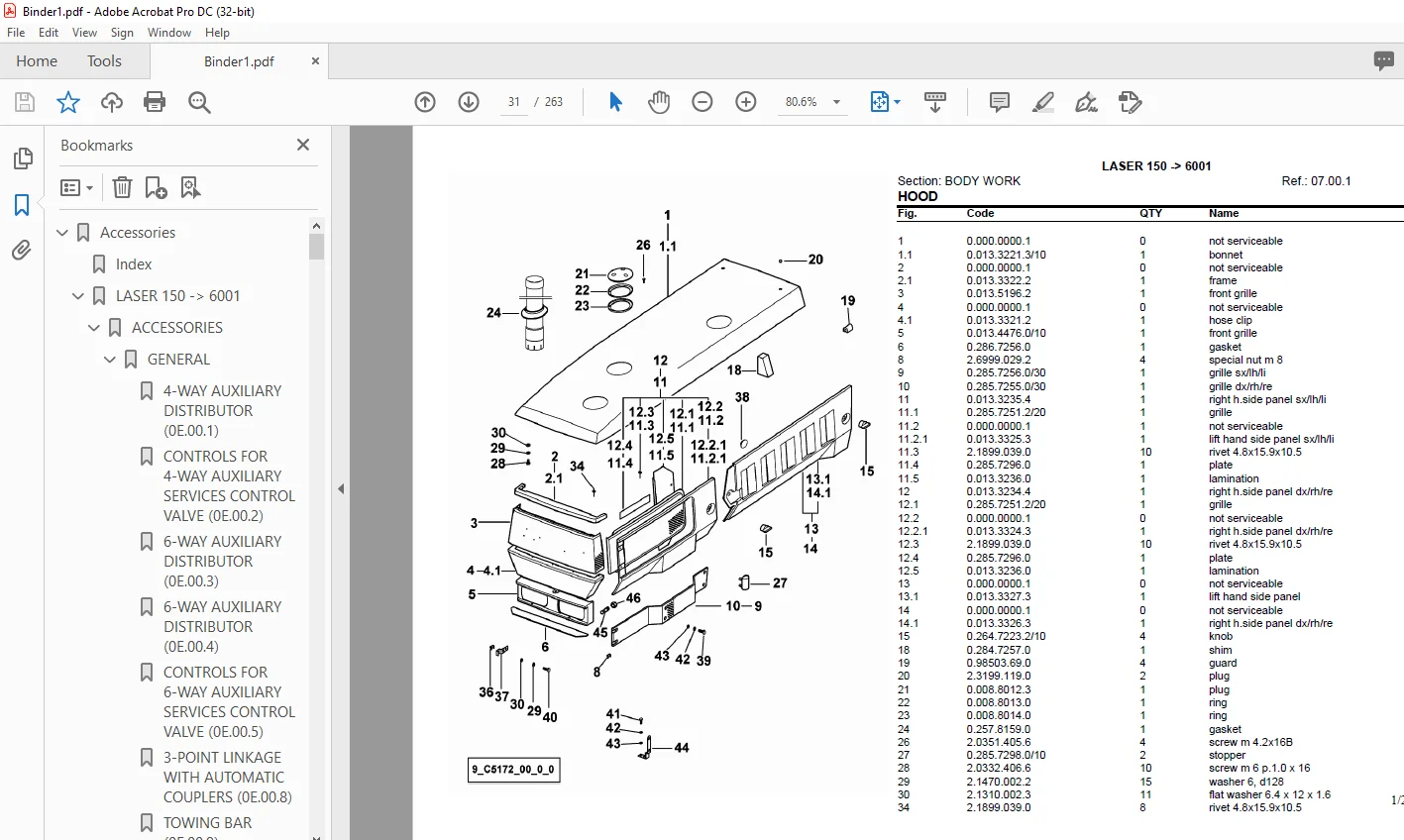This screenshot has width=1404, height=840.
Task: Collapse the ACCESSORIES sub-bookmark
Action: coord(94,328)
